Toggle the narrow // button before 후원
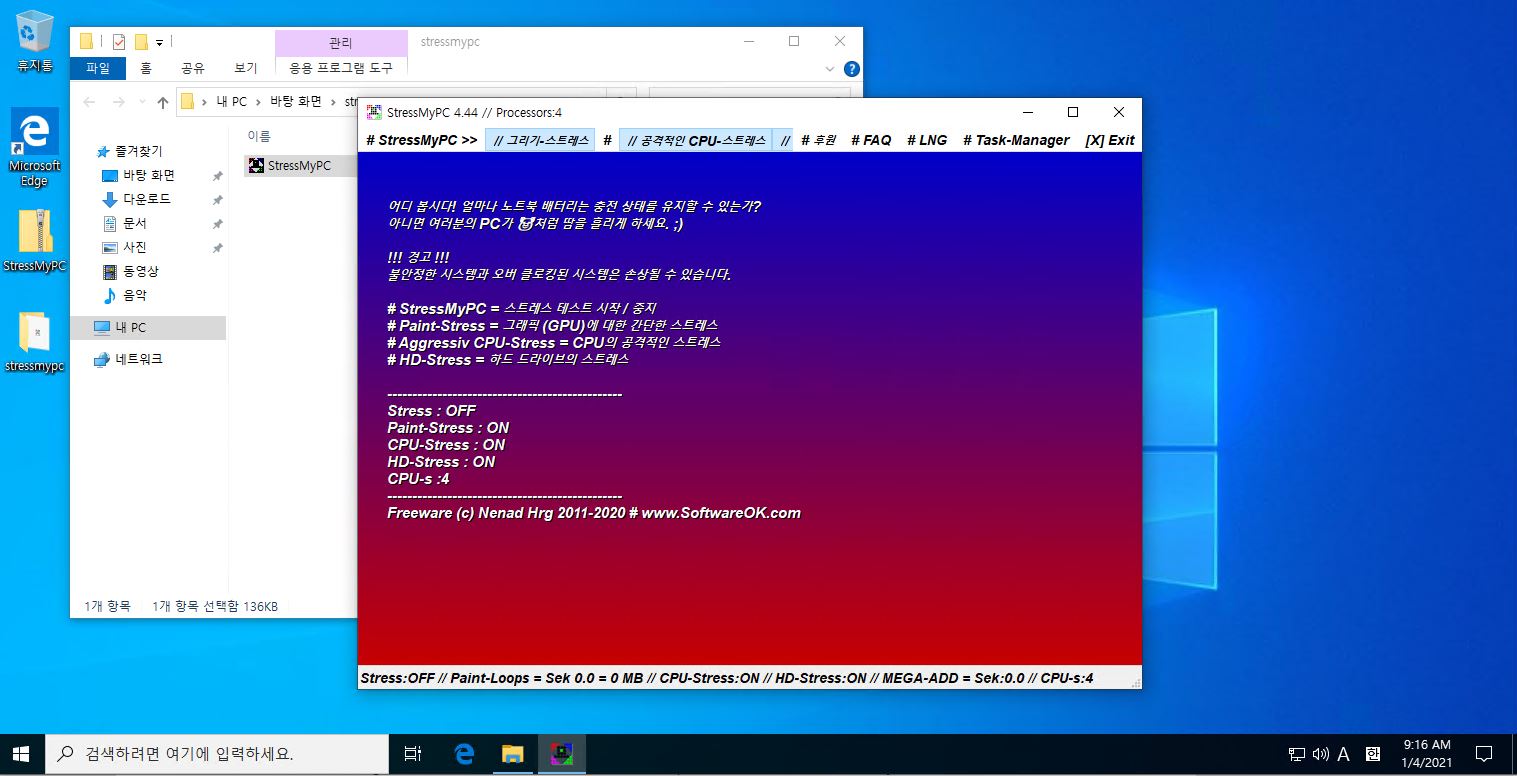This screenshot has width=1517, height=776. coord(785,140)
